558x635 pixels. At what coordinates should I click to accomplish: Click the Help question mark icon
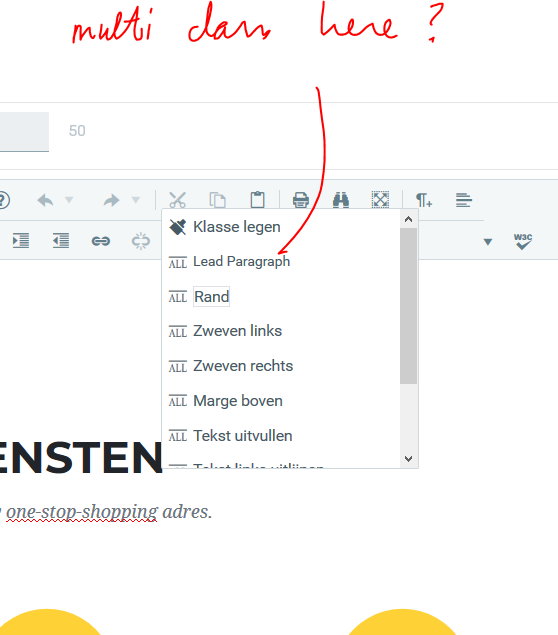(3, 200)
